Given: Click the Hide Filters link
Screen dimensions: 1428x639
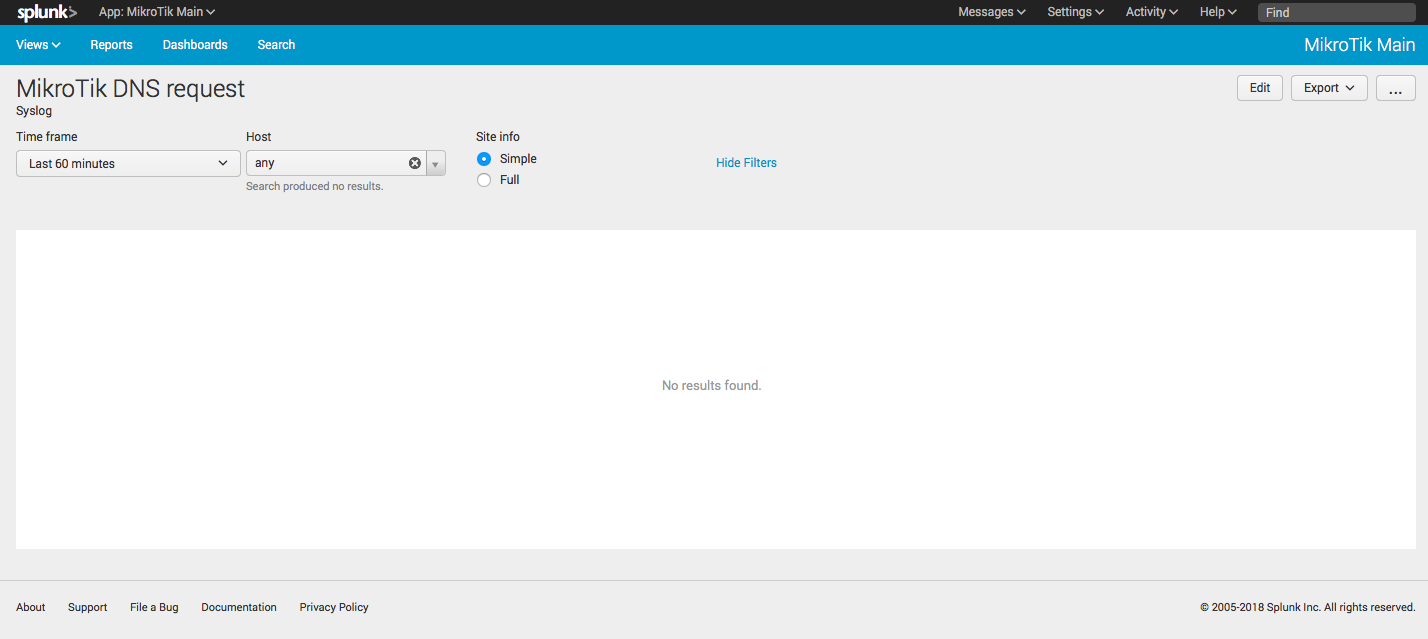Looking at the screenshot, I should [x=746, y=163].
